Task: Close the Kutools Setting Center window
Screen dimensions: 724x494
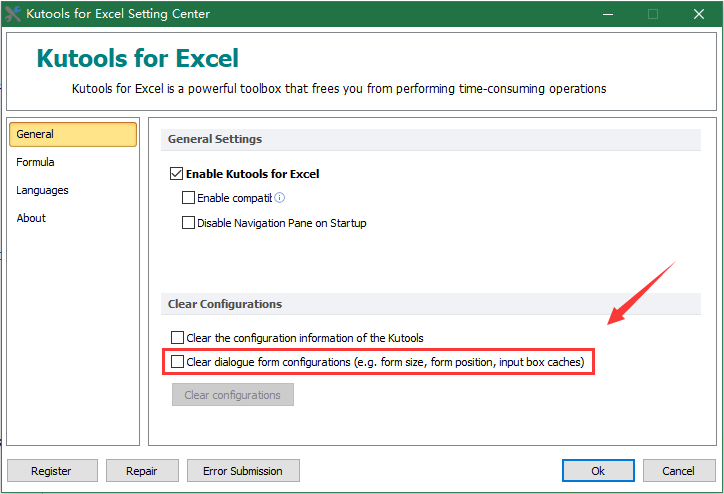Action: [699, 14]
